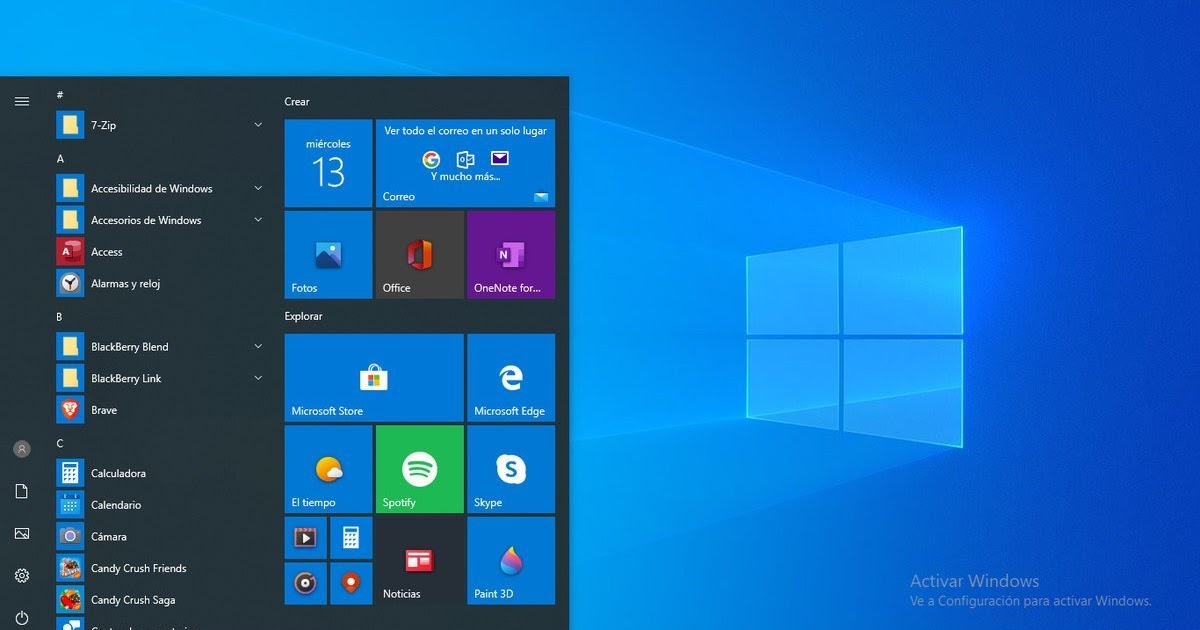The width and height of the screenshot is (1200, 630).
Task: Open the Microsoft Store tile
Action: pos(373,377)
